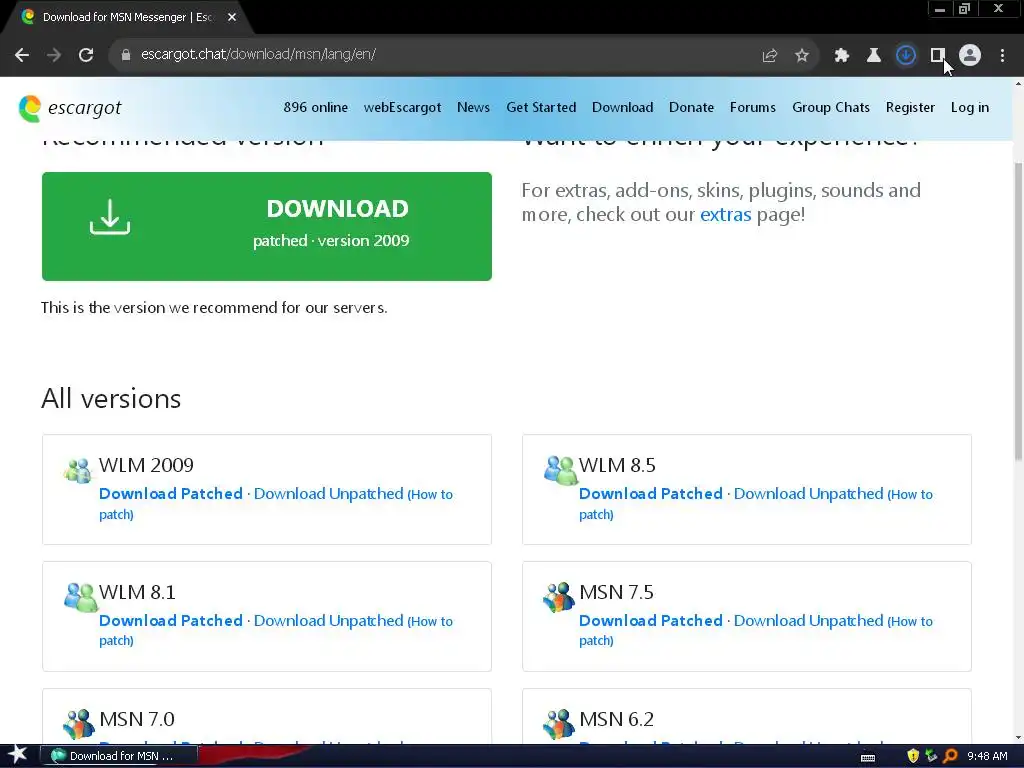
Task: Download Patched for WLM 2009
Action: pyautogui.click(x=171, y=494)
